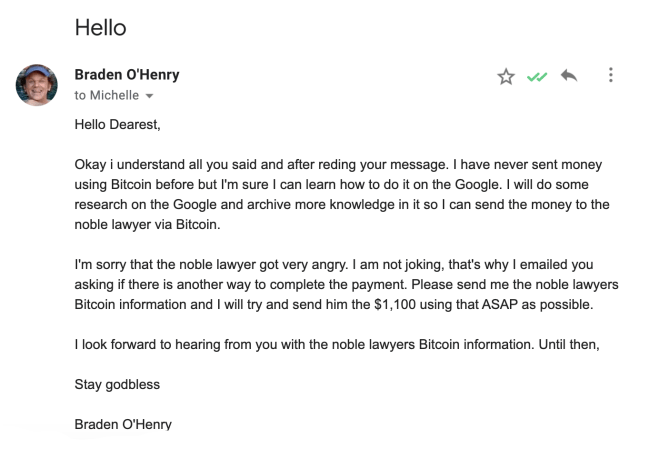Star this email from Braden O'Henry
The height and width of the screenshot is (459, 649).
tap(506, 77)
